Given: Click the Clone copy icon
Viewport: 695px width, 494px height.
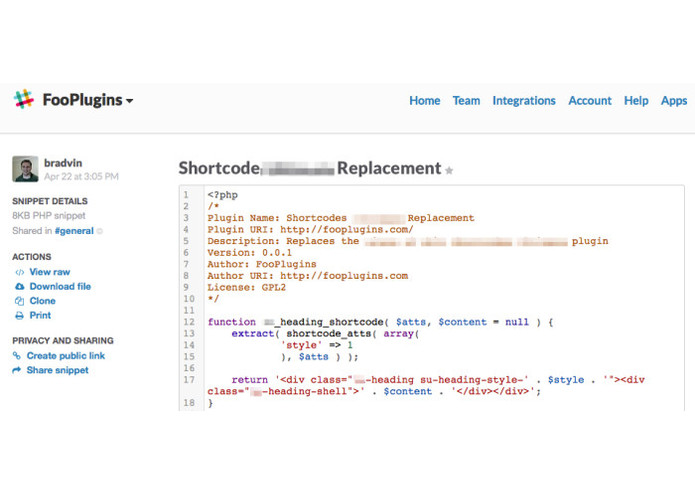Looking at the screenshot, I should point(20,301).
